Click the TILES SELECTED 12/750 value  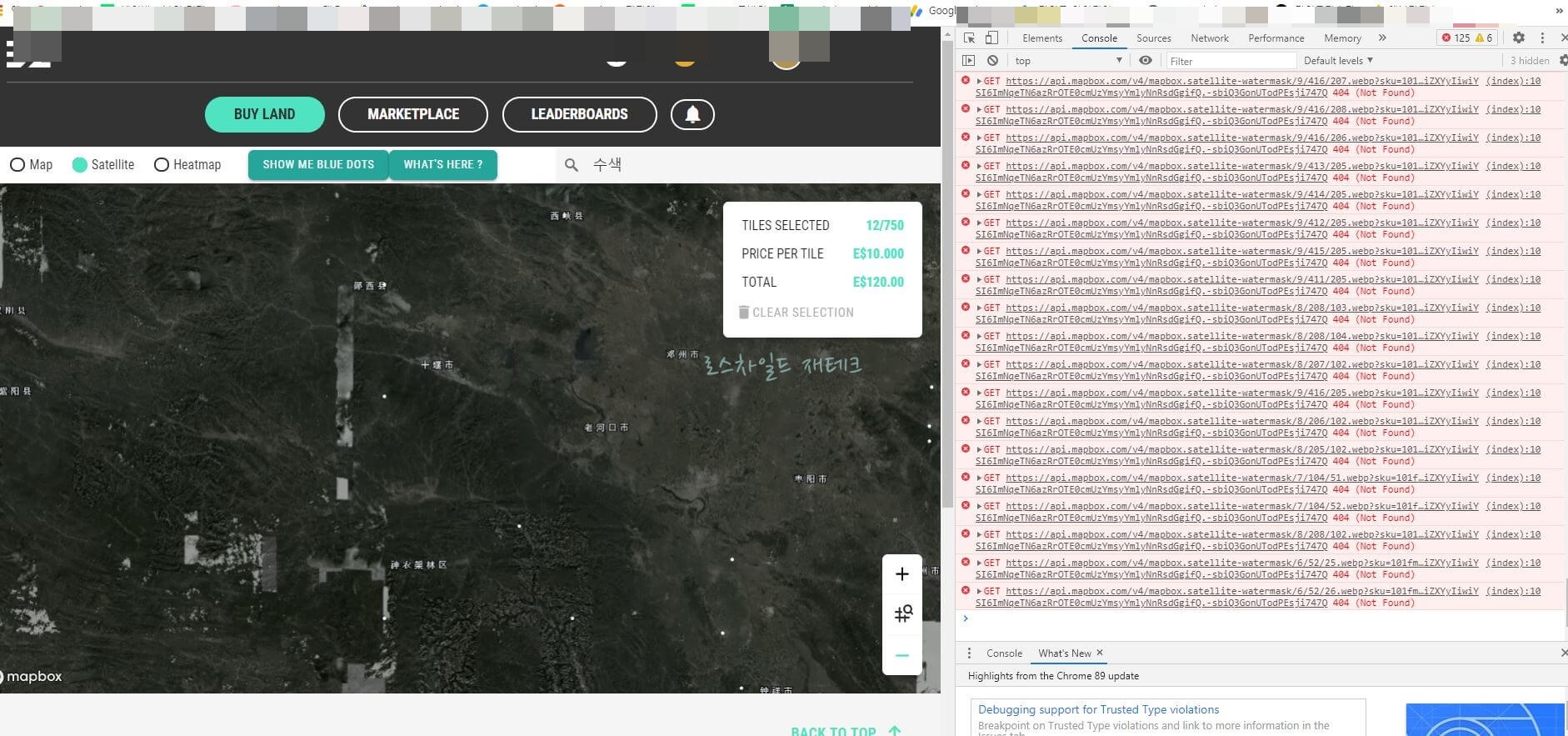[x=885, y=226]
